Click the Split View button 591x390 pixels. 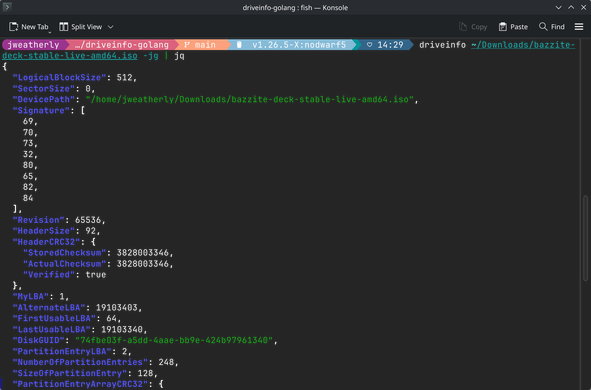[x=81, y=27]
